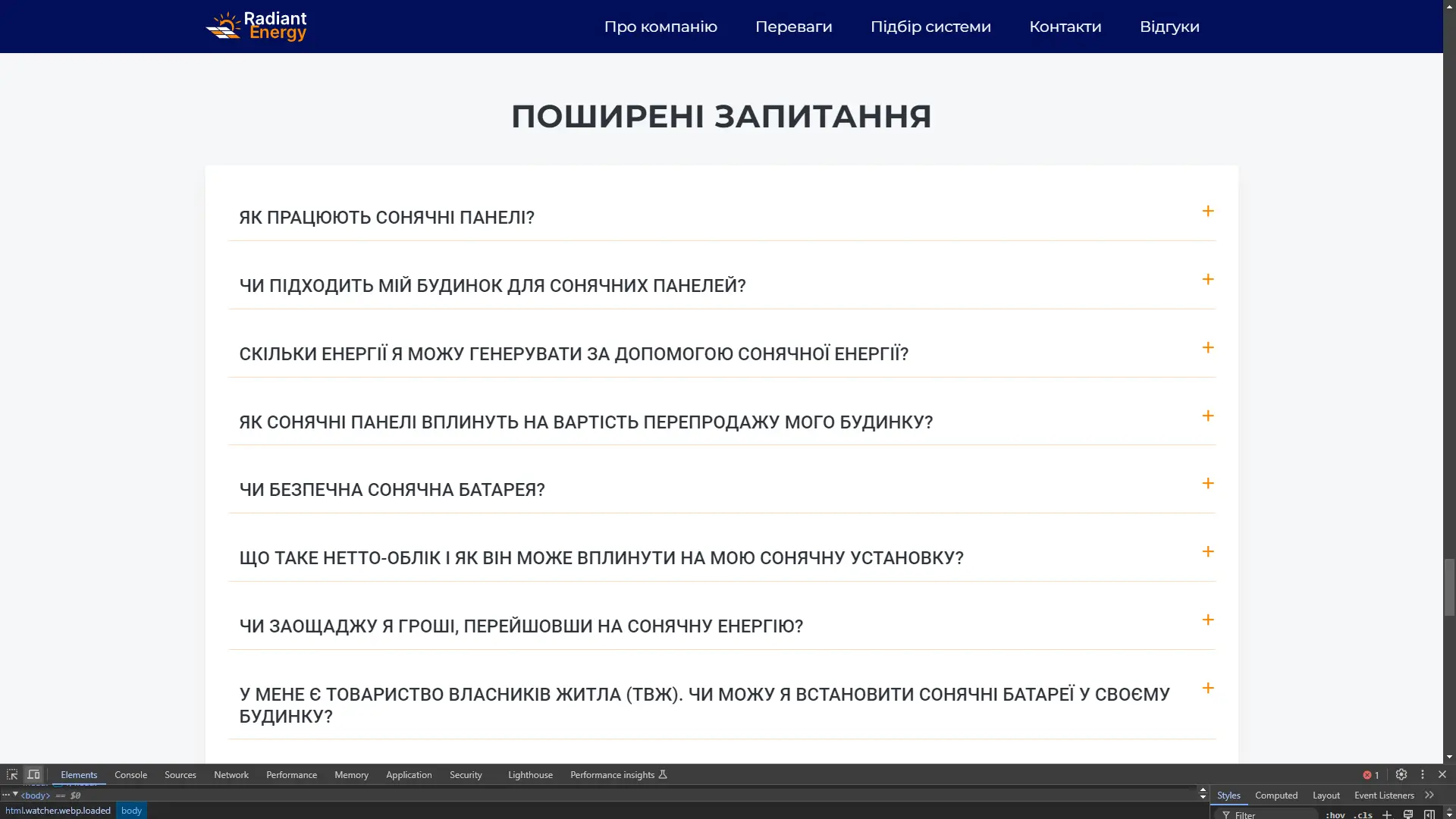1456x819 pixels.
Task: Switch to the DevTools Elements tab
Action: coord(79,774)
